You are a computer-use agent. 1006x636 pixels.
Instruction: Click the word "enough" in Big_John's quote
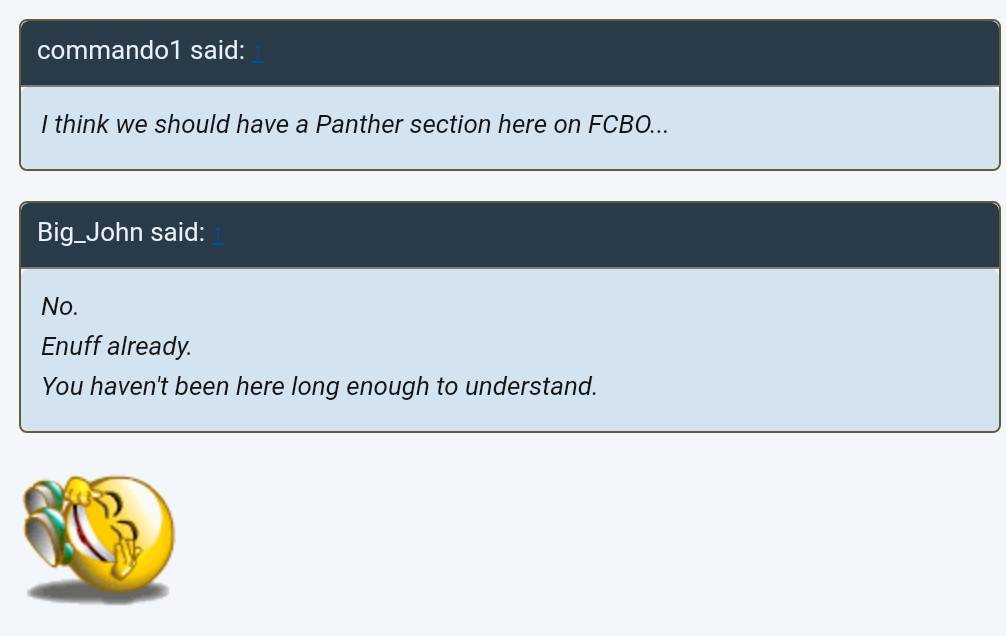point(387,386)
